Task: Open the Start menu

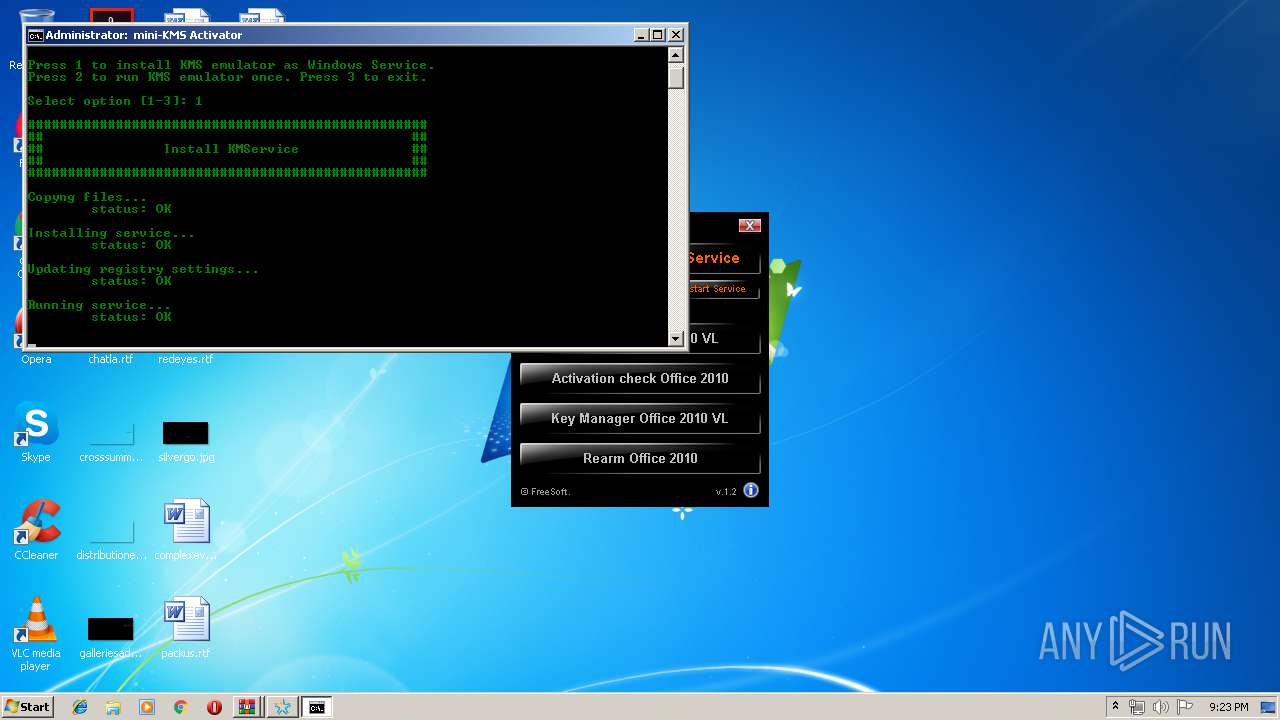Action: pos(27,707)
